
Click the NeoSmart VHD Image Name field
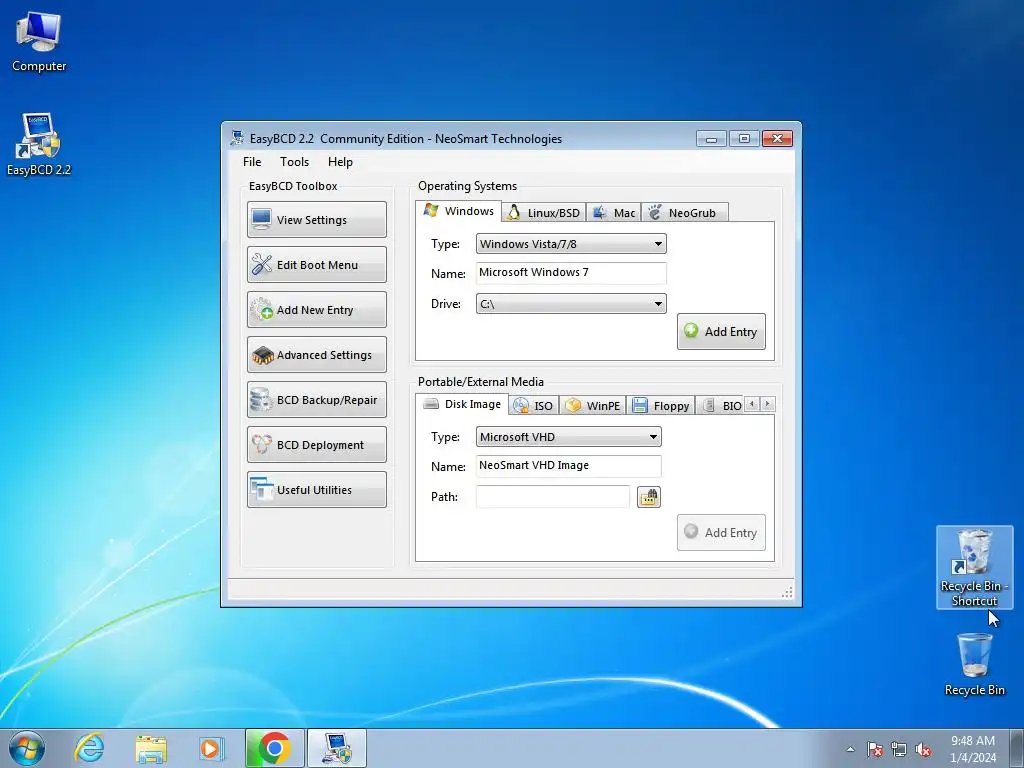(568, 466)
